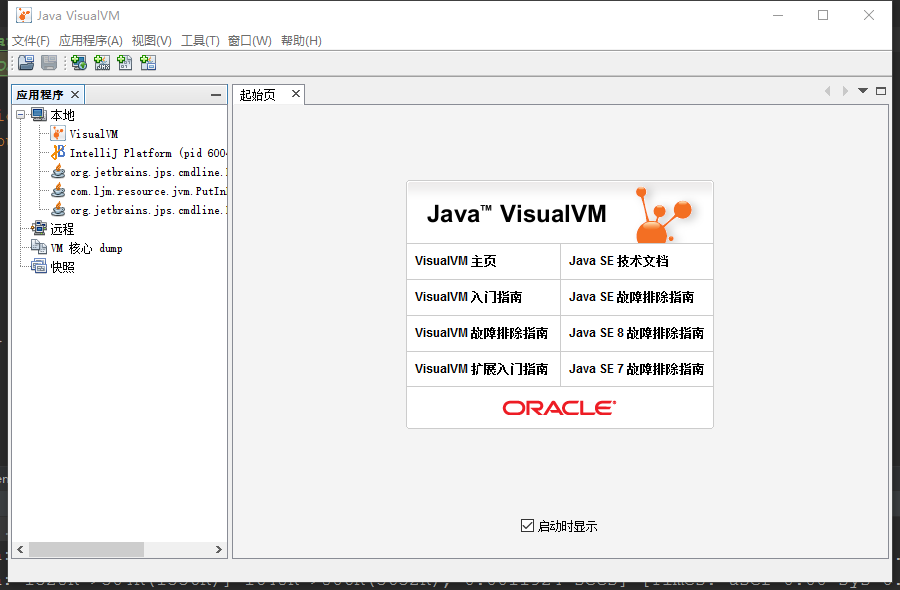
Task: Minimize the 应用程序 side panel
Action: click(216, 95)
